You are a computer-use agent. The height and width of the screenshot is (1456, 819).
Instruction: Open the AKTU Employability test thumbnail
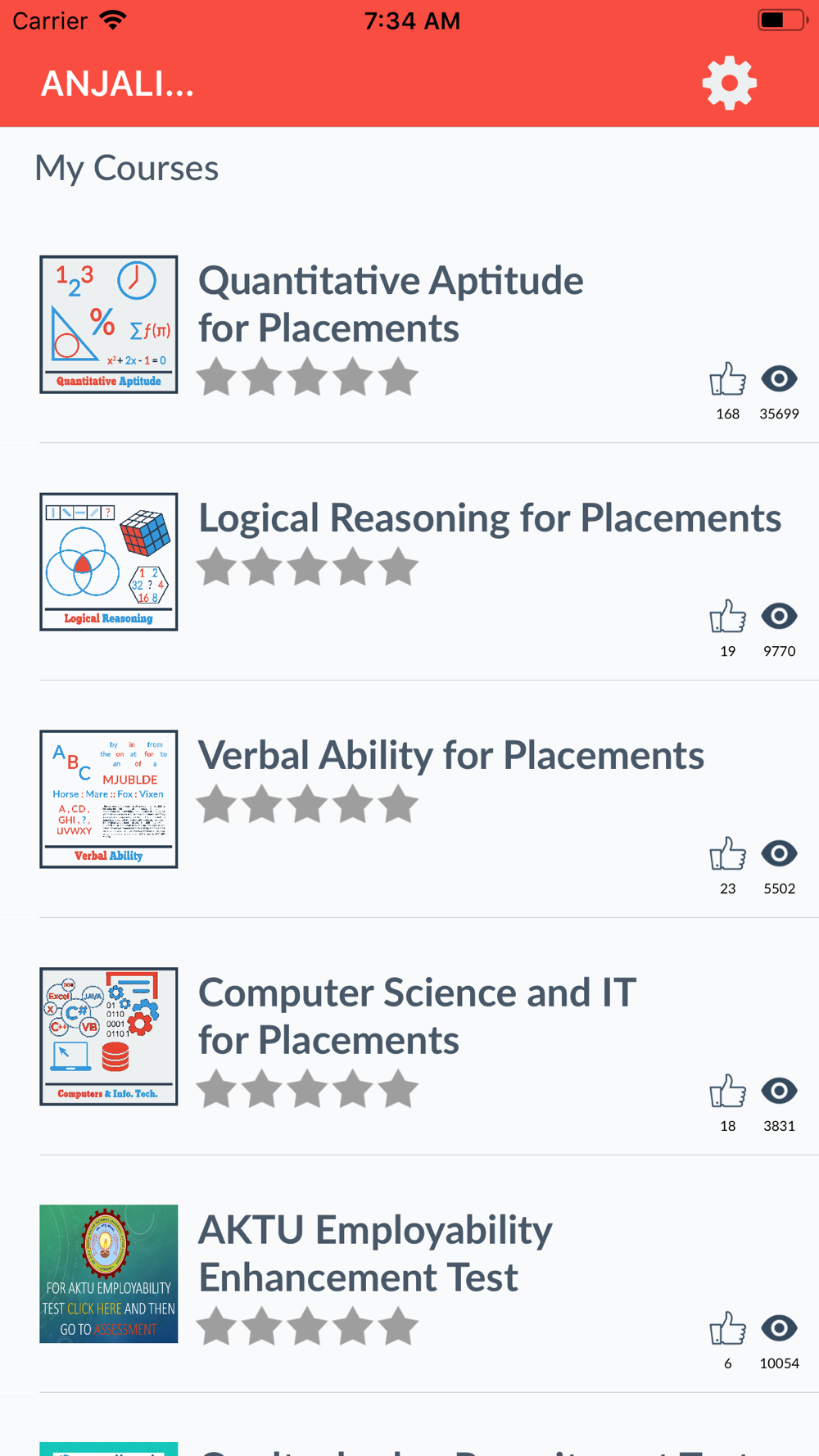pos(109,1273)
